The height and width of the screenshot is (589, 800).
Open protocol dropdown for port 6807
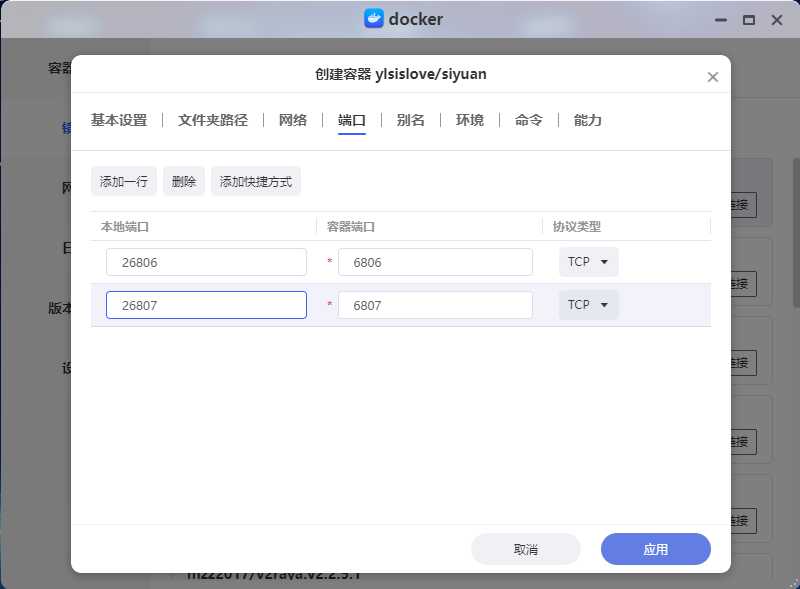588,305
